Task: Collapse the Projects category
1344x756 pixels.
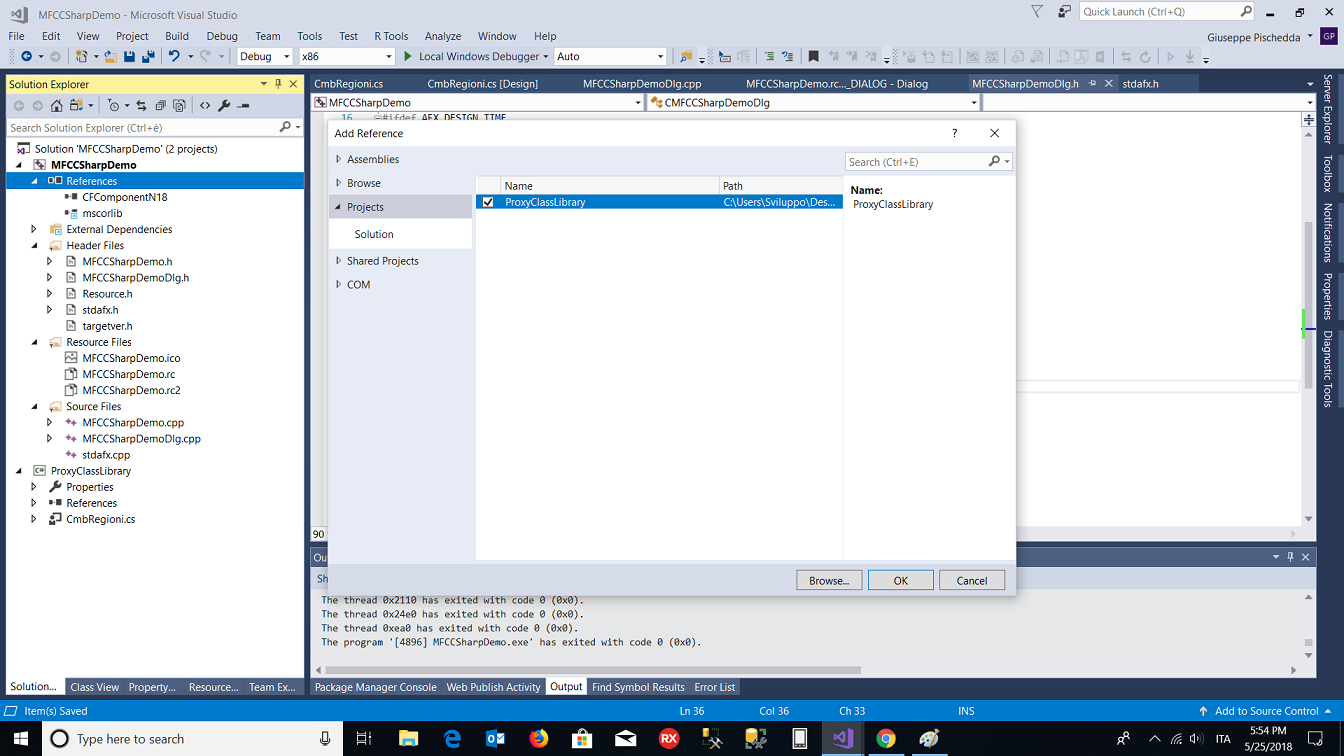Action: (x=339, y=207)
